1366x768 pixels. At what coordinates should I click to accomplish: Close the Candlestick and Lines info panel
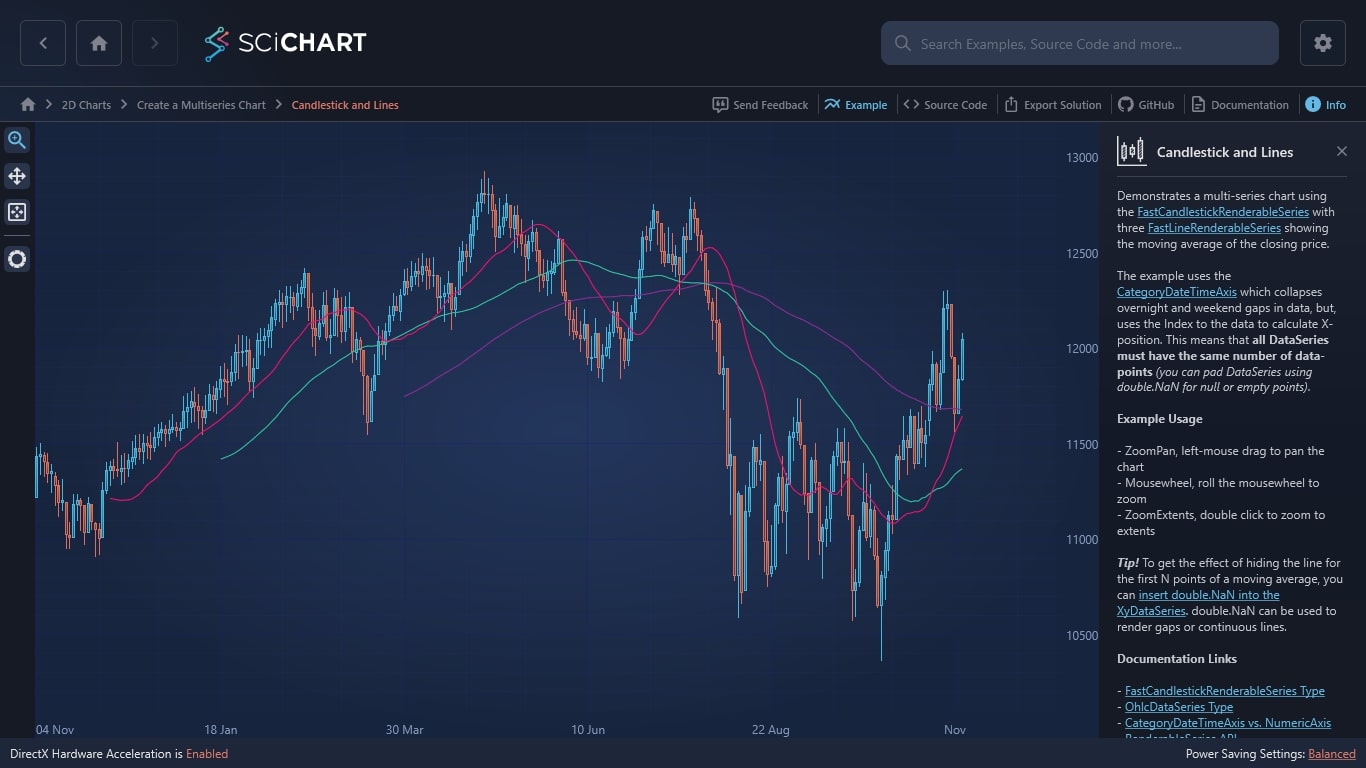1342,151
